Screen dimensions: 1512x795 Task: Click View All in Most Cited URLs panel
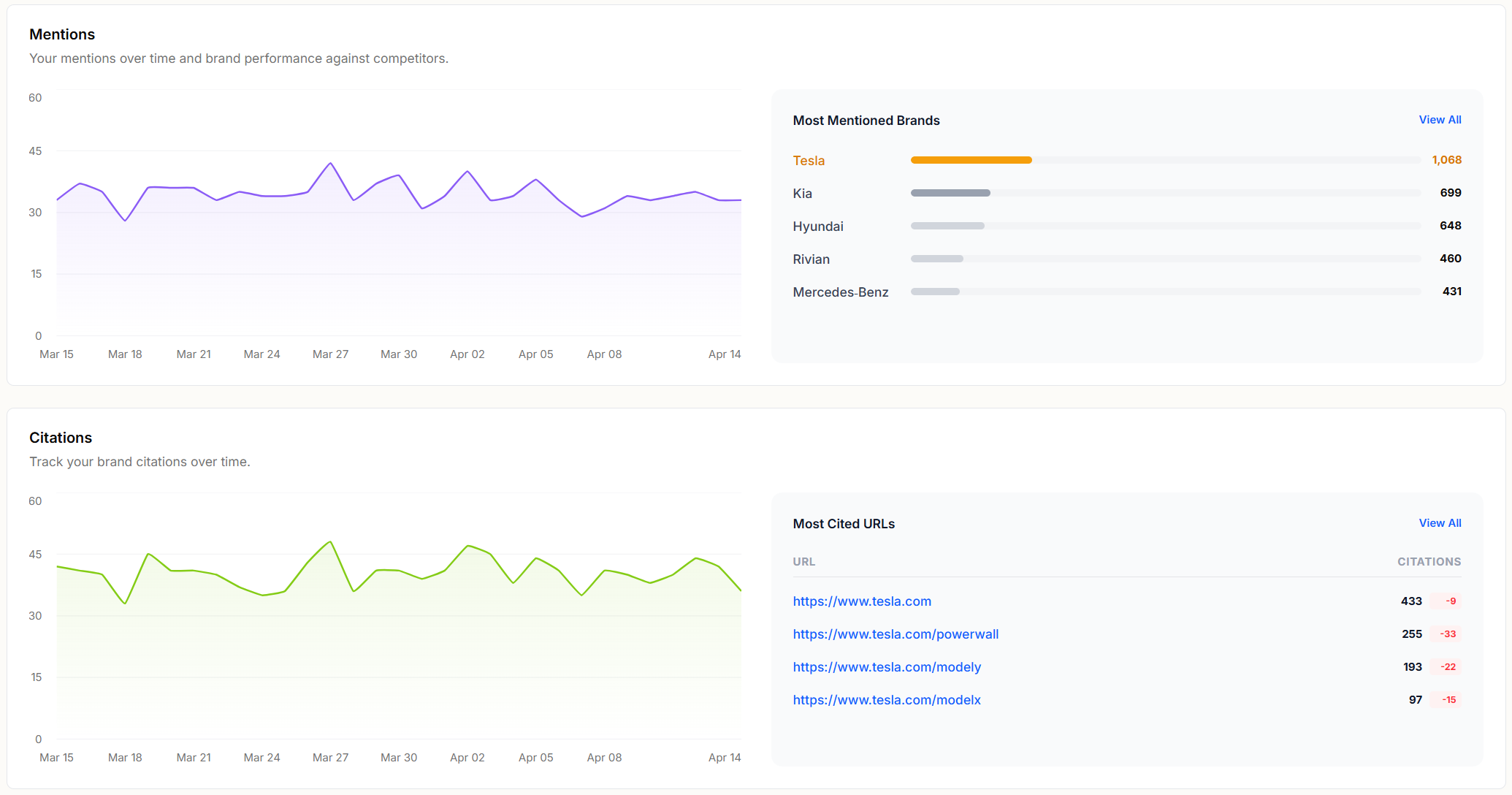tap(1439, 522)
